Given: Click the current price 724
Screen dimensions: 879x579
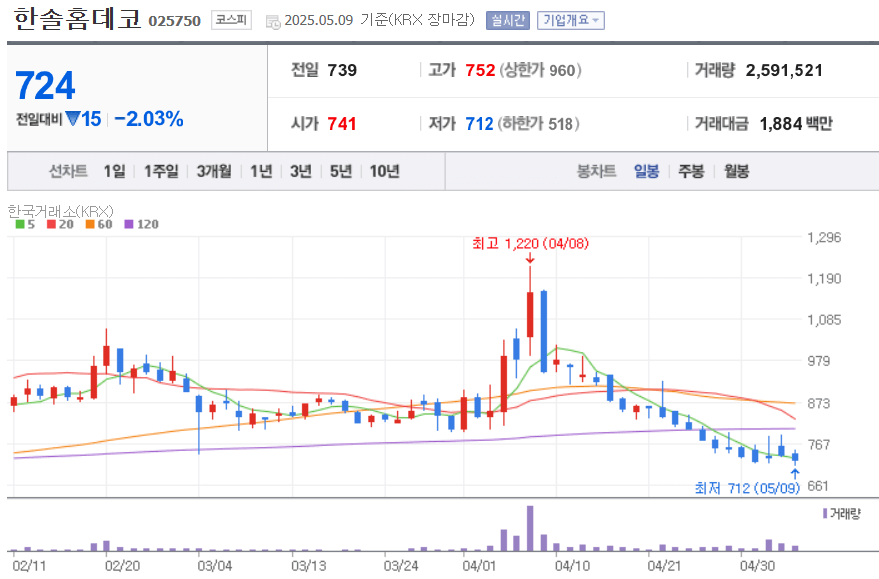Looking at the screenshot, I should (x=45, y=86).
